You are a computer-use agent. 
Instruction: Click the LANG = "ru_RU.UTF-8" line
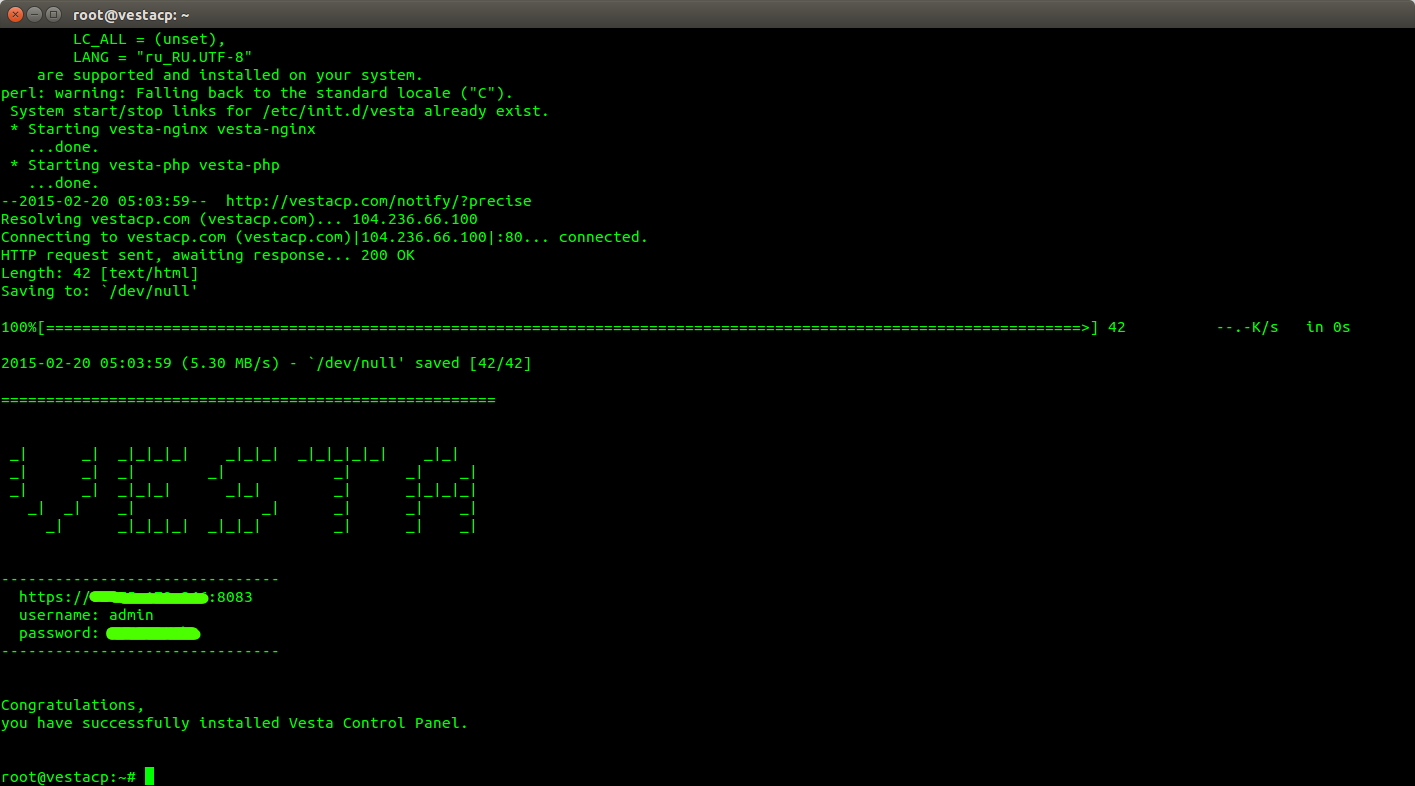pyautogui.click(x=163, y=57)
